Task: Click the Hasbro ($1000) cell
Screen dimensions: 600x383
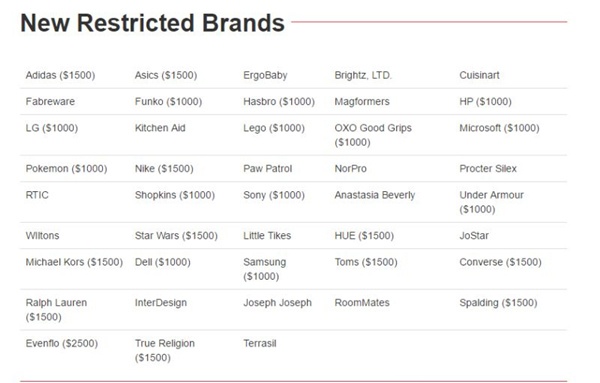Action: [279, 101]
